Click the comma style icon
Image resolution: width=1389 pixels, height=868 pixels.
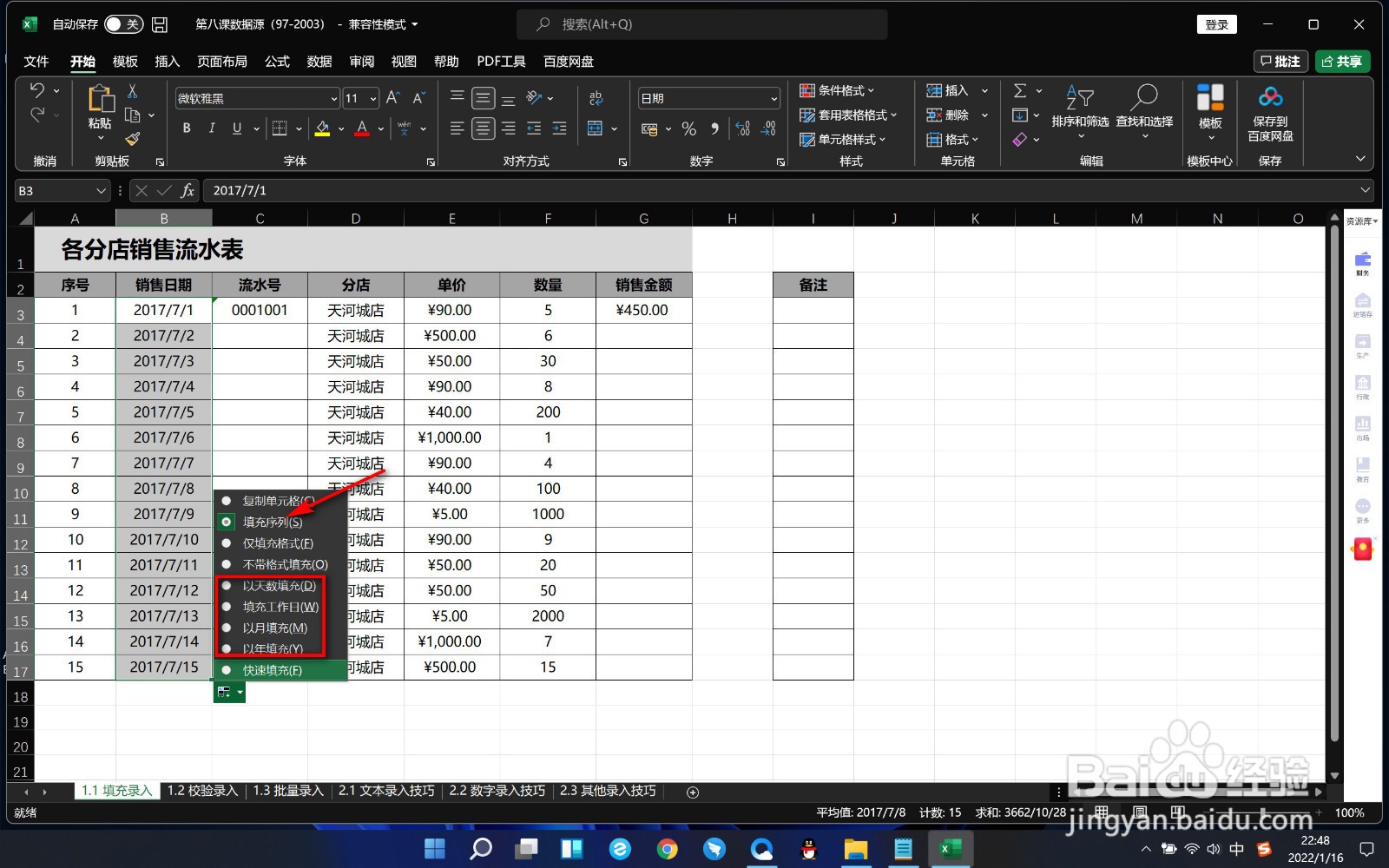(x=714, y=128)
